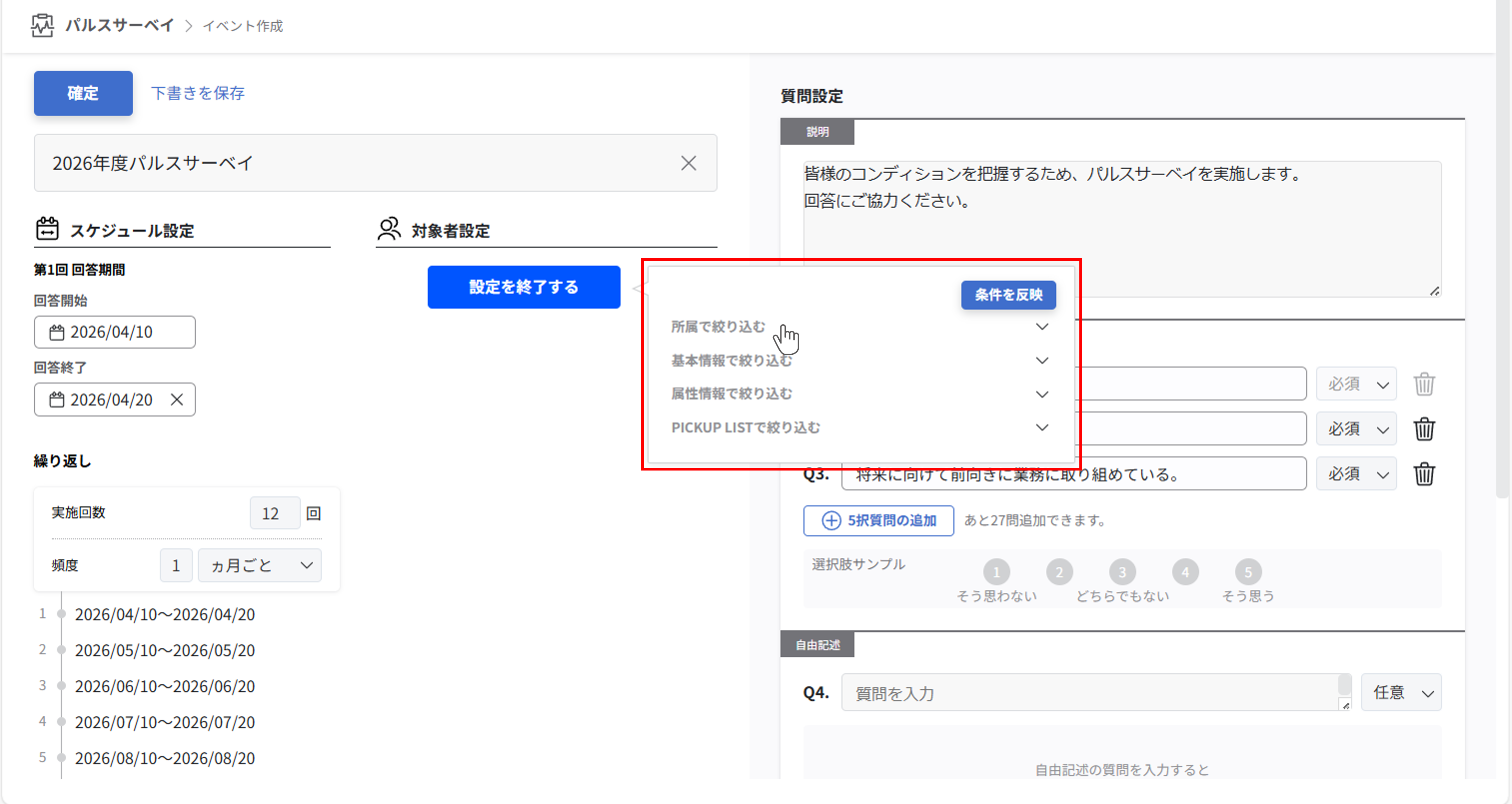Go to パルスサーベイ breadcrumb
This screenshot has width=1512, height=804.
point(119,25)
